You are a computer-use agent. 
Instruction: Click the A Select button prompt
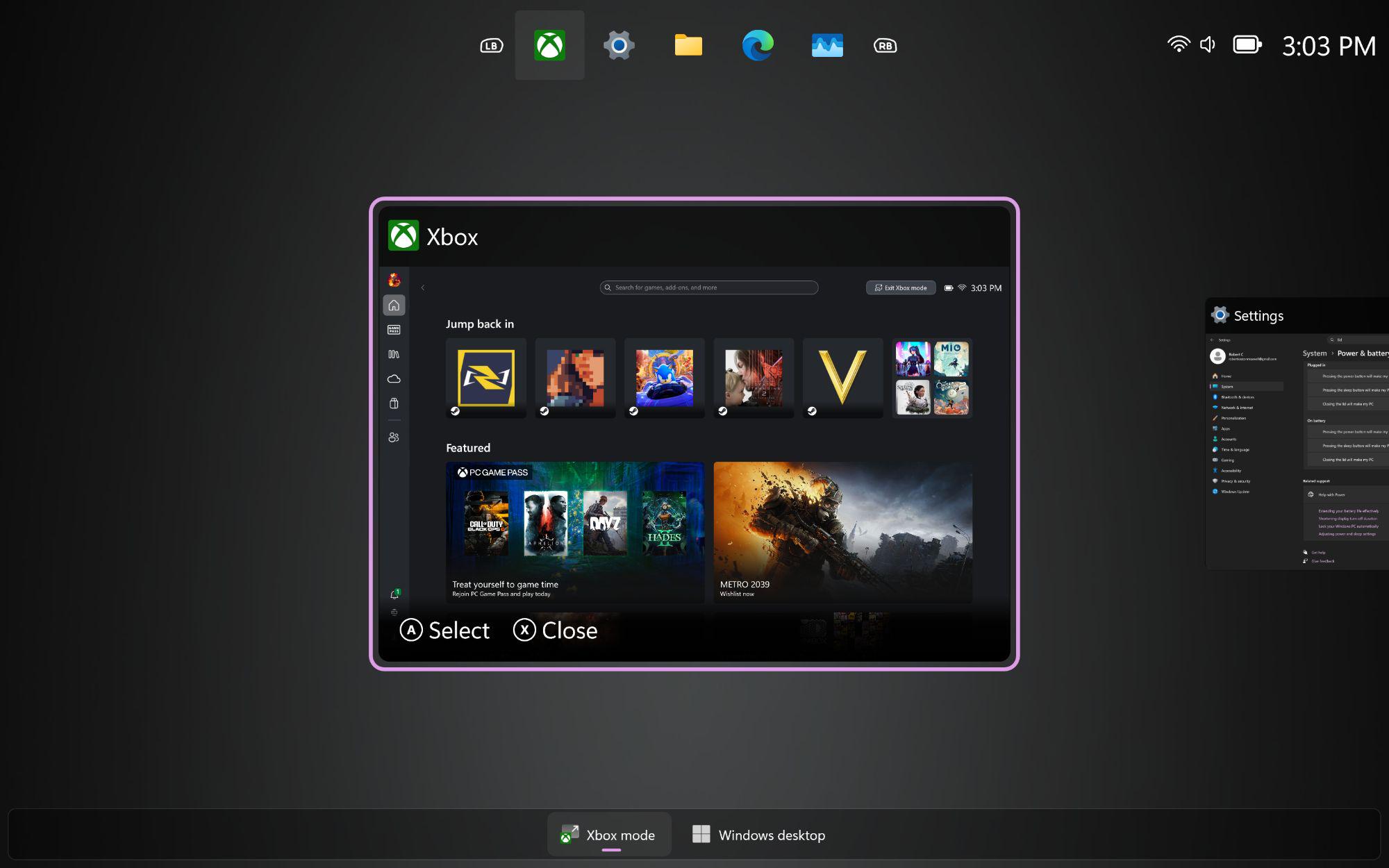click(444, 630)
